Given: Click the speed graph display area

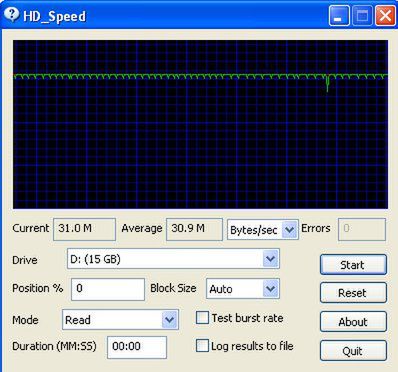Looking at the screenshot, I should [x=200, y=124].
